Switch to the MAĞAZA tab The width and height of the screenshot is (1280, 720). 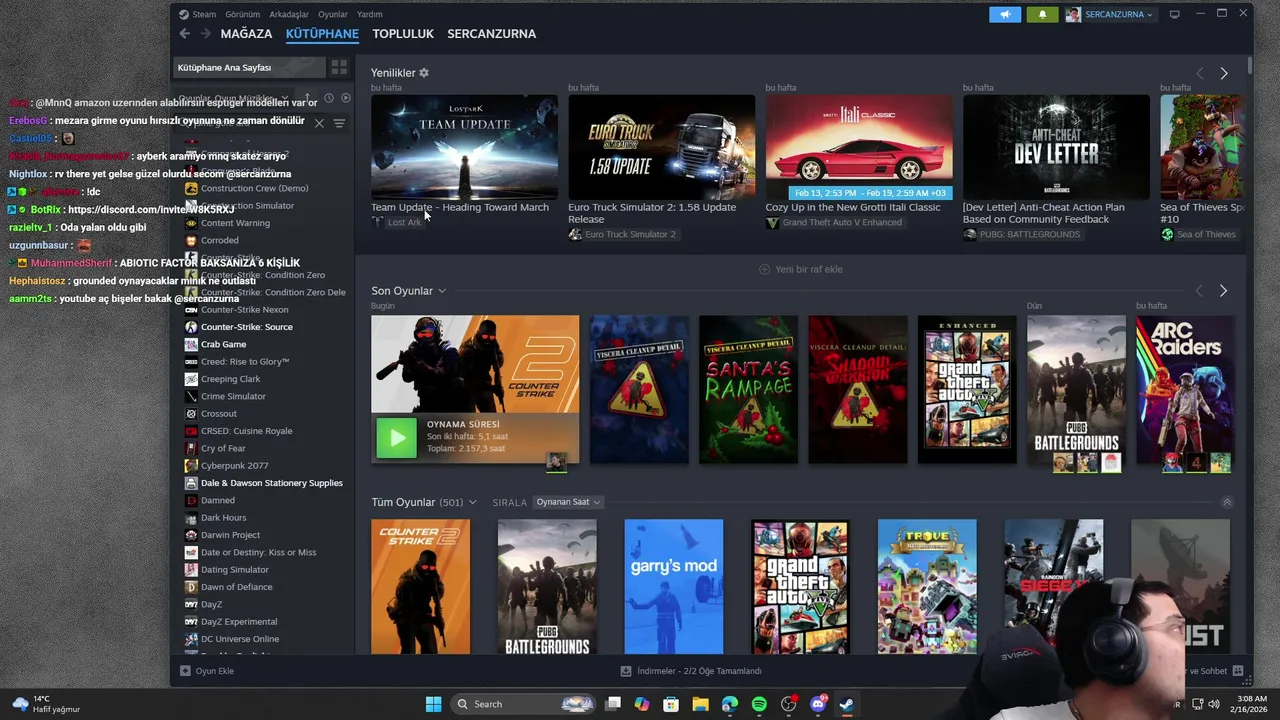tap(246, 34)
